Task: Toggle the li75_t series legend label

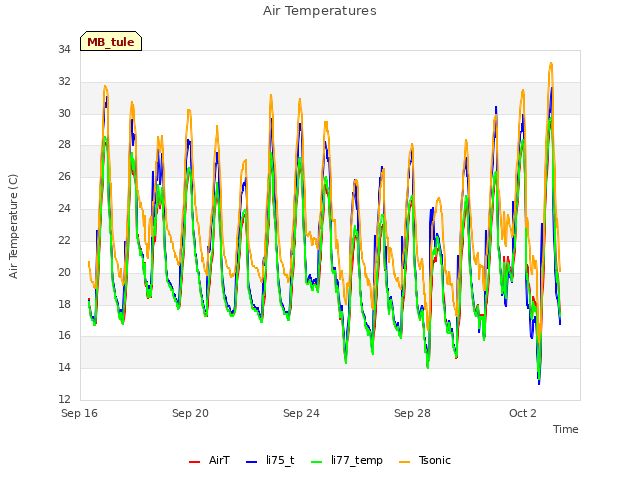Action: tap(280, 460)
